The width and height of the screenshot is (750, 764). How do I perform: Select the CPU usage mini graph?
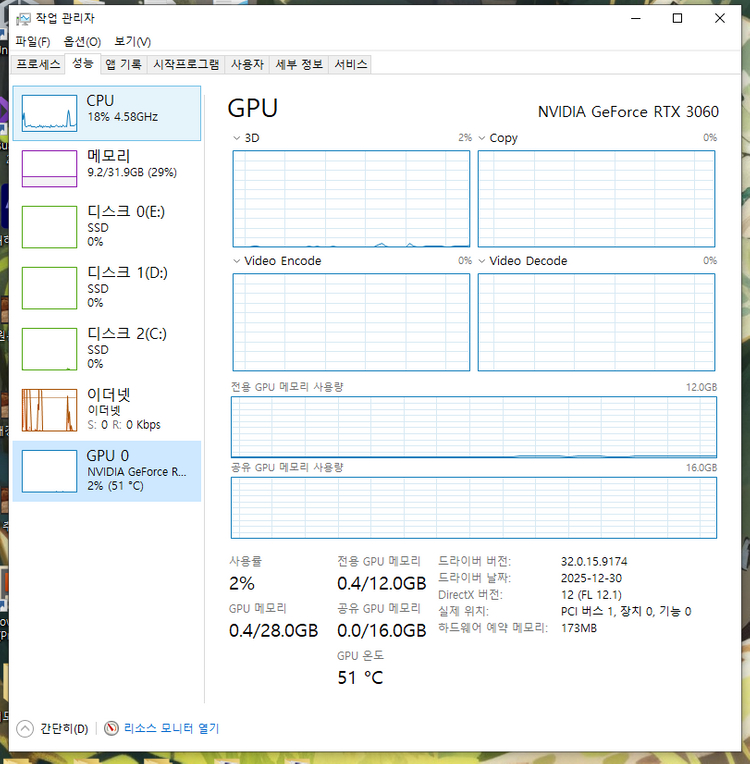pos(49,113)
